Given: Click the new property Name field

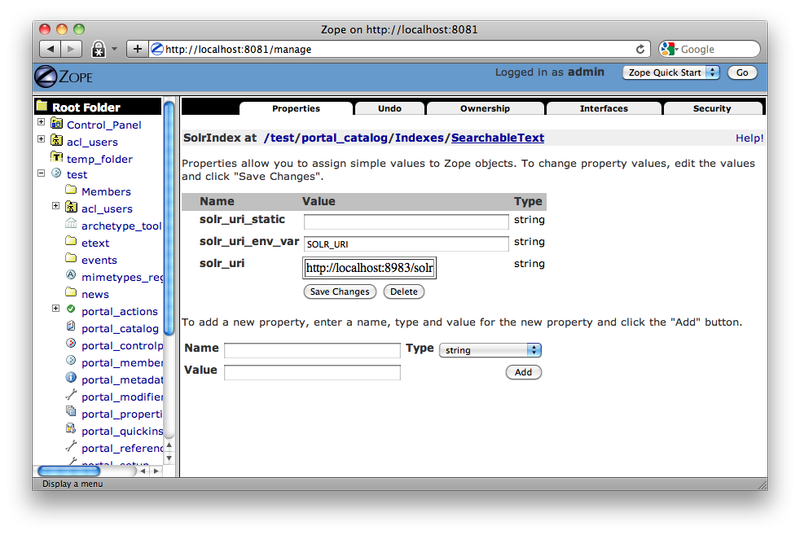Looking at the screenshot, I should tap(312, 350).
